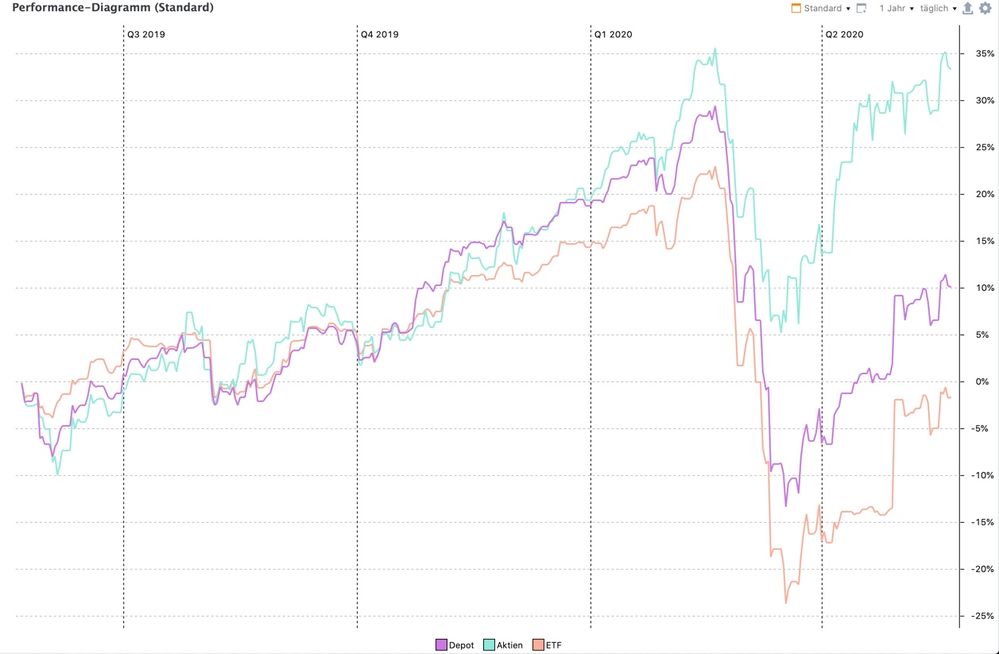This screenshot has height=654, width=999.
Task: Select the Q4 2019 gridline label
Action: click(x=378, y=33)
